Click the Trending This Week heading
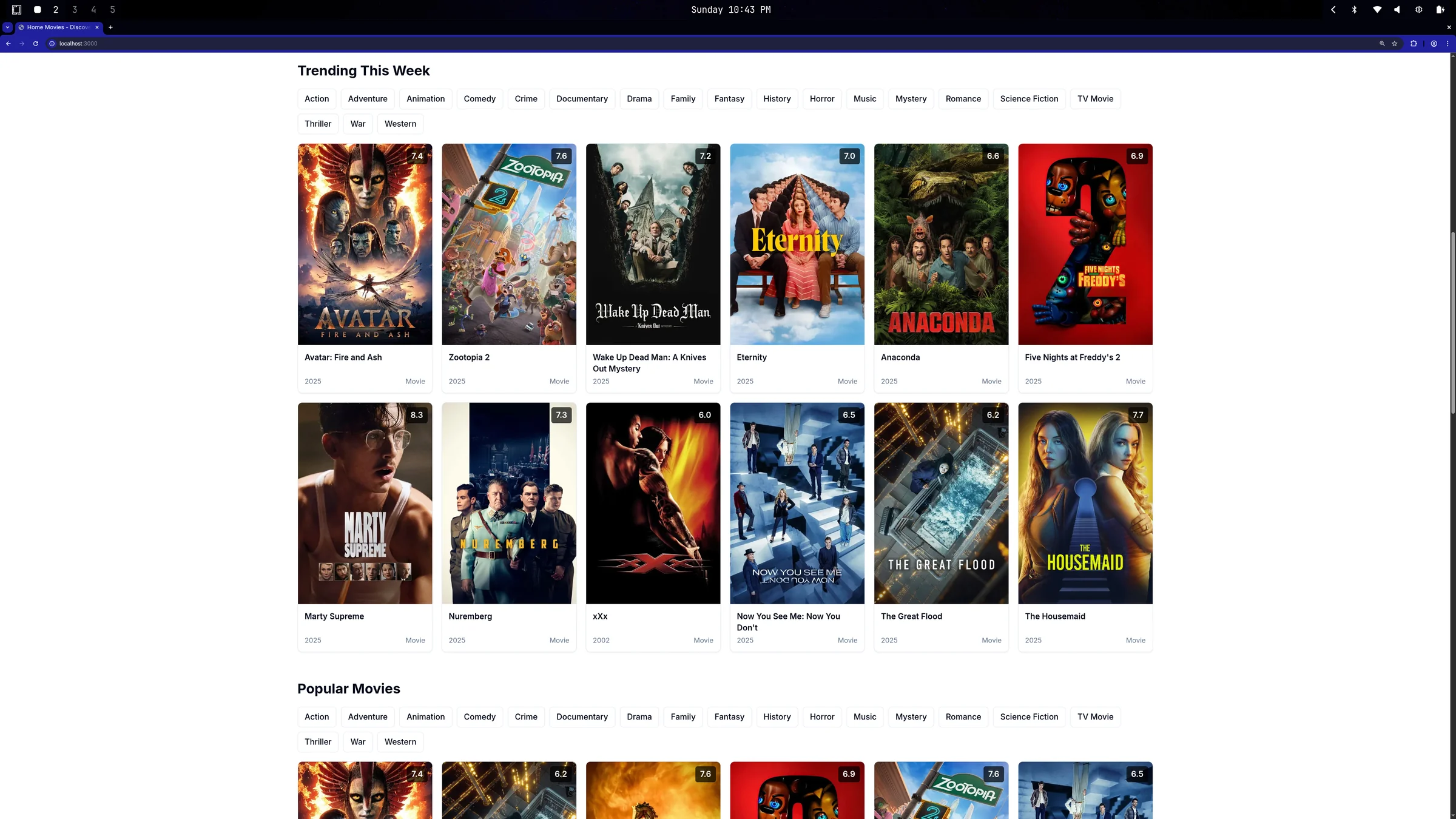Image resolution: width=1456 pixels, height=819 pixels. click(x=363, y=71)
